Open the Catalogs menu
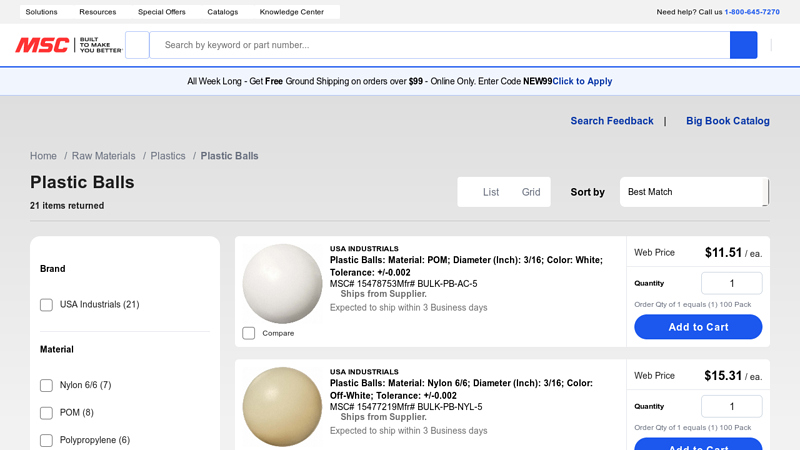The image size is (800, 450). click(x=222, y=12)
